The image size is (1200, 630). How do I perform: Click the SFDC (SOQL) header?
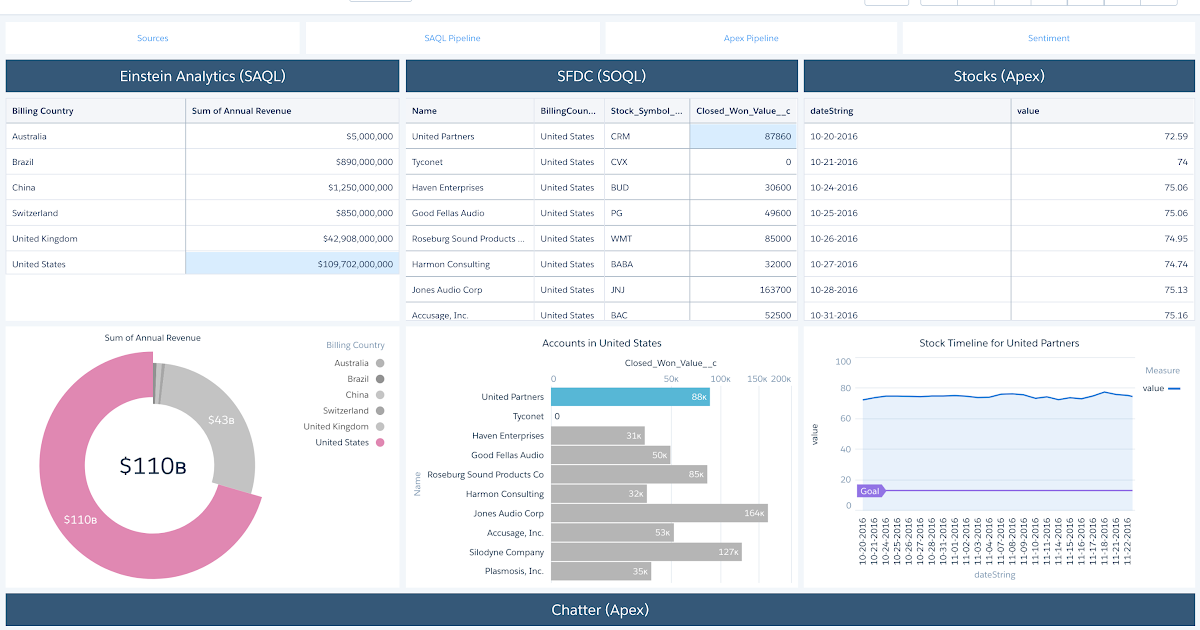(602, 76)
